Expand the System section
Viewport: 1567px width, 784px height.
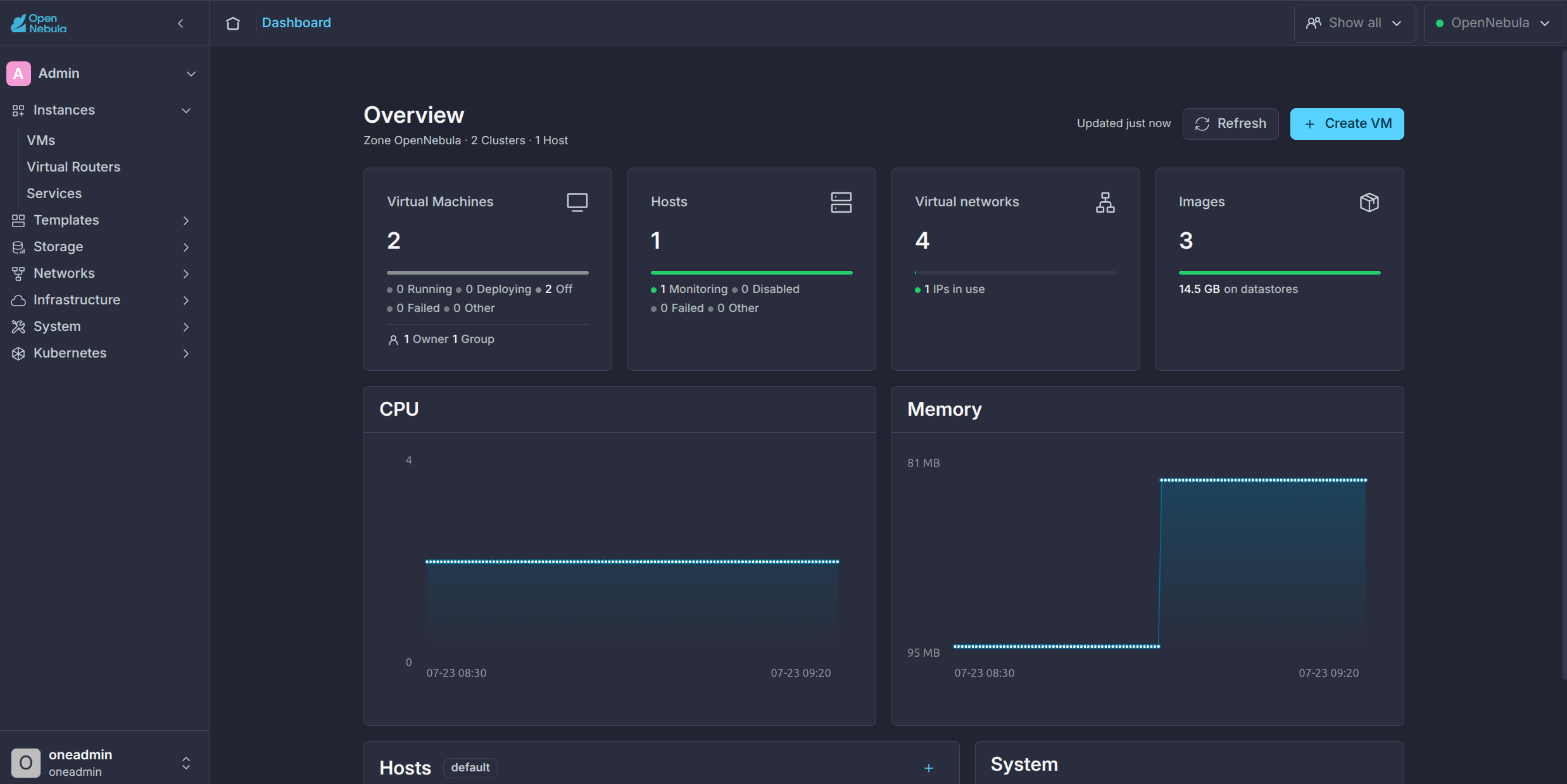186,327
